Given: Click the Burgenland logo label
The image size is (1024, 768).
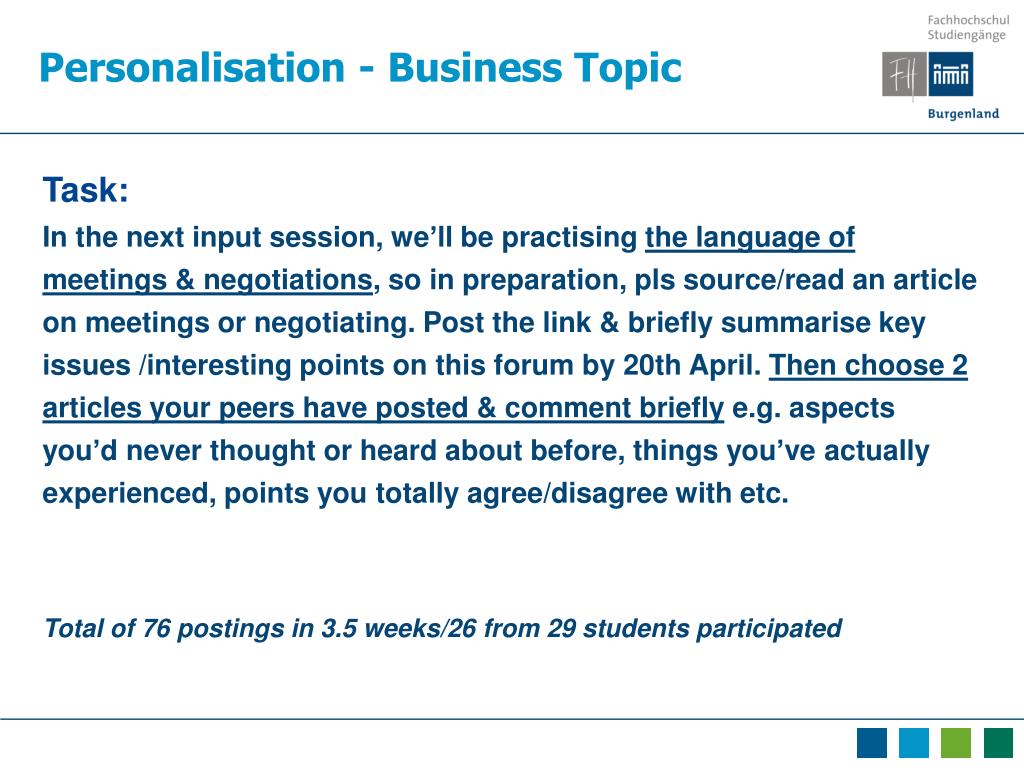Looking at the screenshot, I should click(x=963, y=114).
